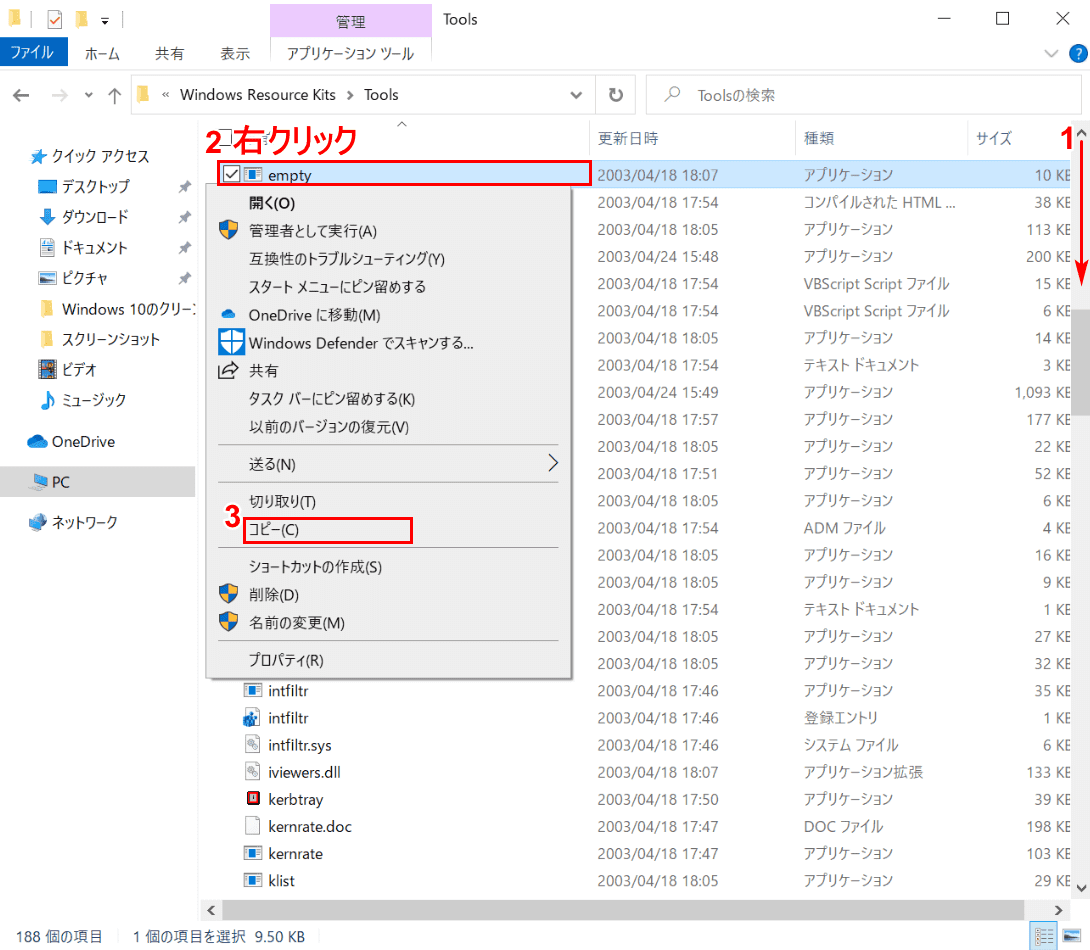1090x950 pixels.
Task: Open the Home ribbon tab
Action: [x=102, y=54]
